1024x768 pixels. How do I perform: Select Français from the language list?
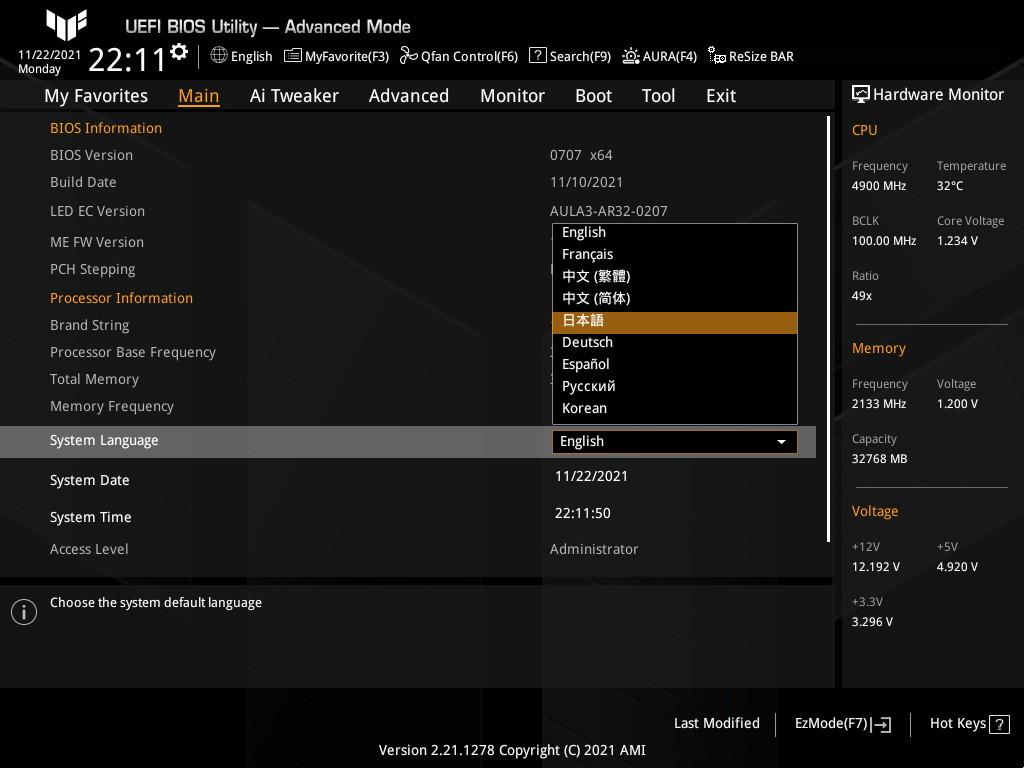[x=675, y=254]
